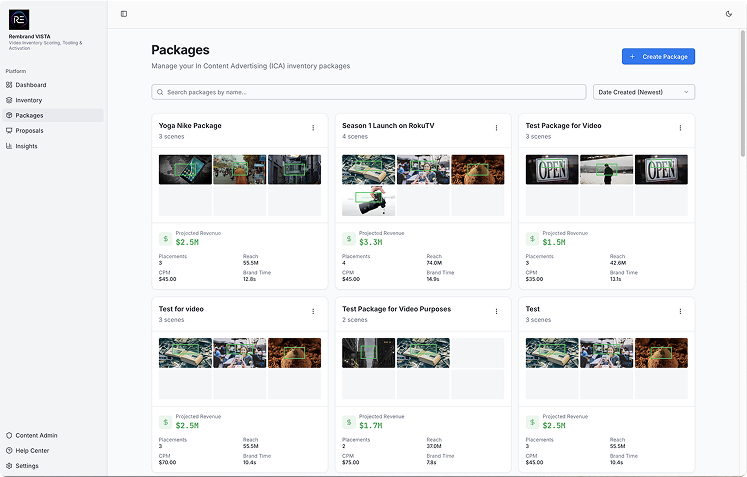This screenshot has height=477, width=747.
Task: Click the dollar icon in Test for video card
Action: click(x=165, y=422)
